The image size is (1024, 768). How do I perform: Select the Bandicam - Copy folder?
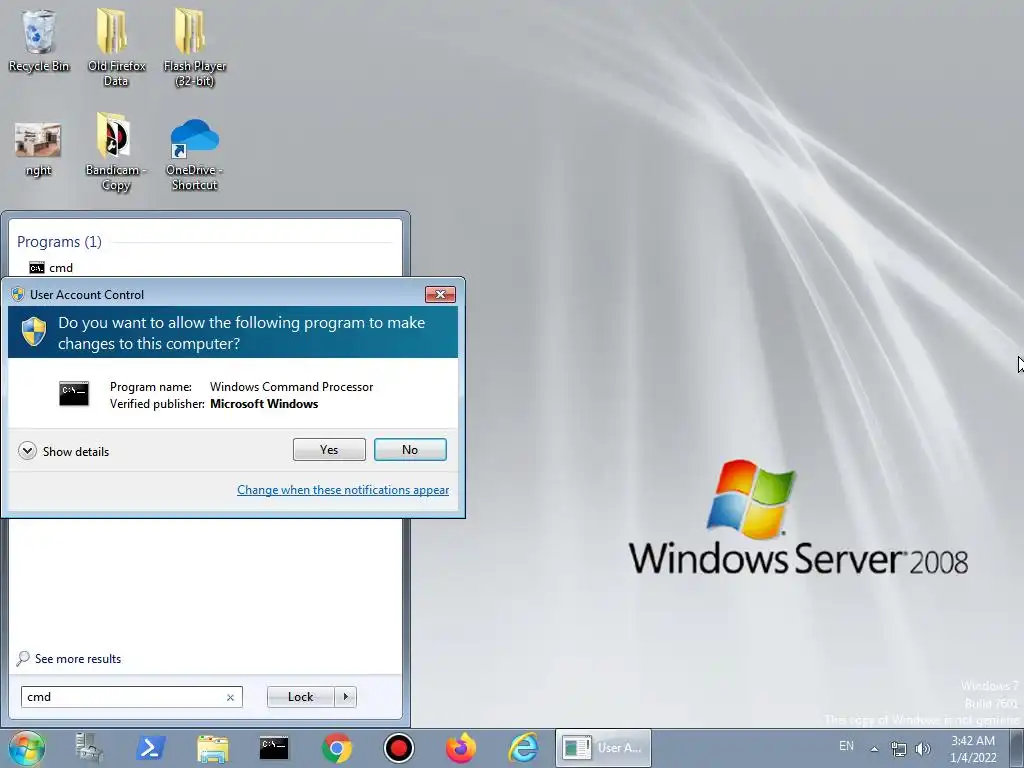pos(116,152)
